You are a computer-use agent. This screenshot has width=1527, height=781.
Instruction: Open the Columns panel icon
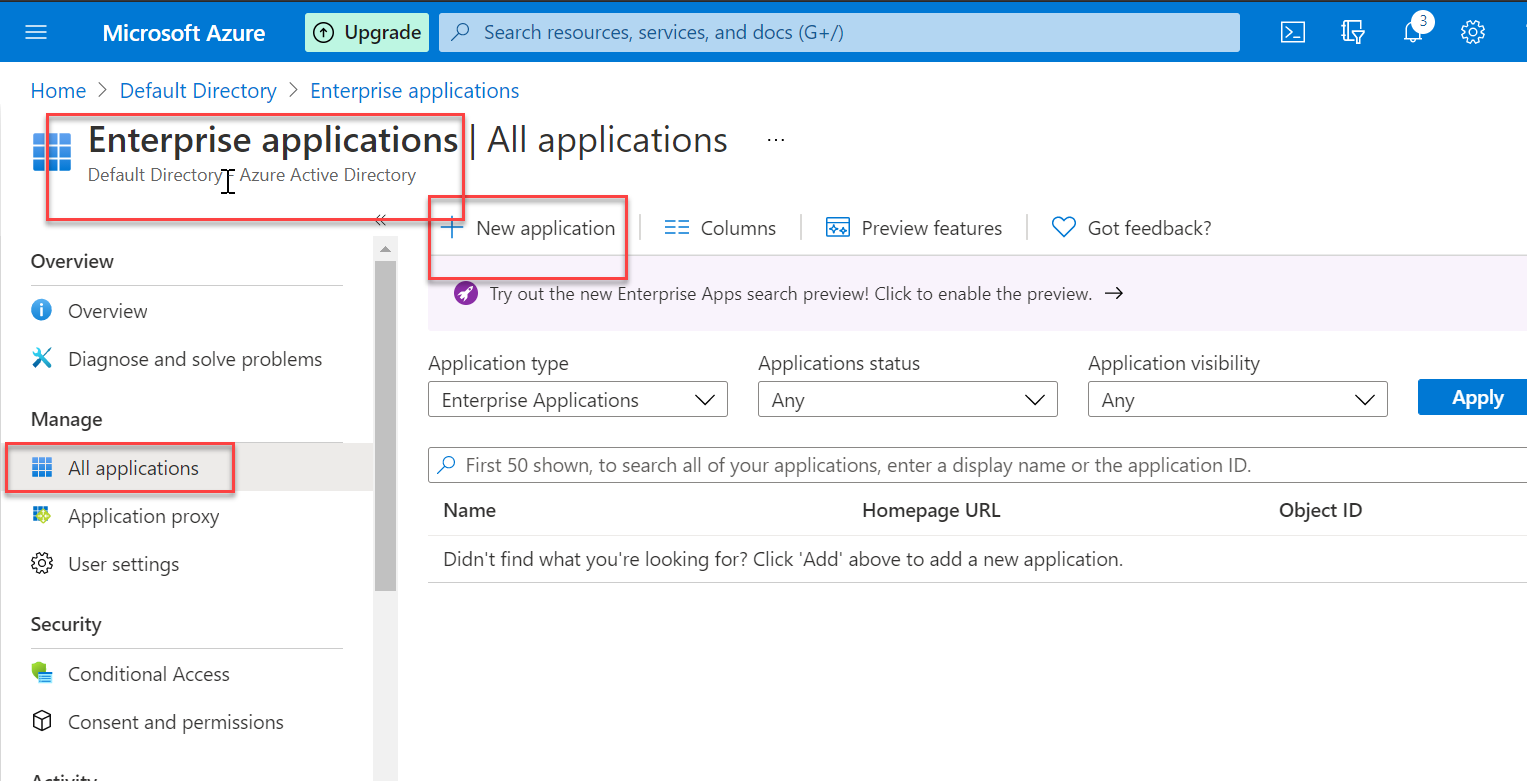677,227
